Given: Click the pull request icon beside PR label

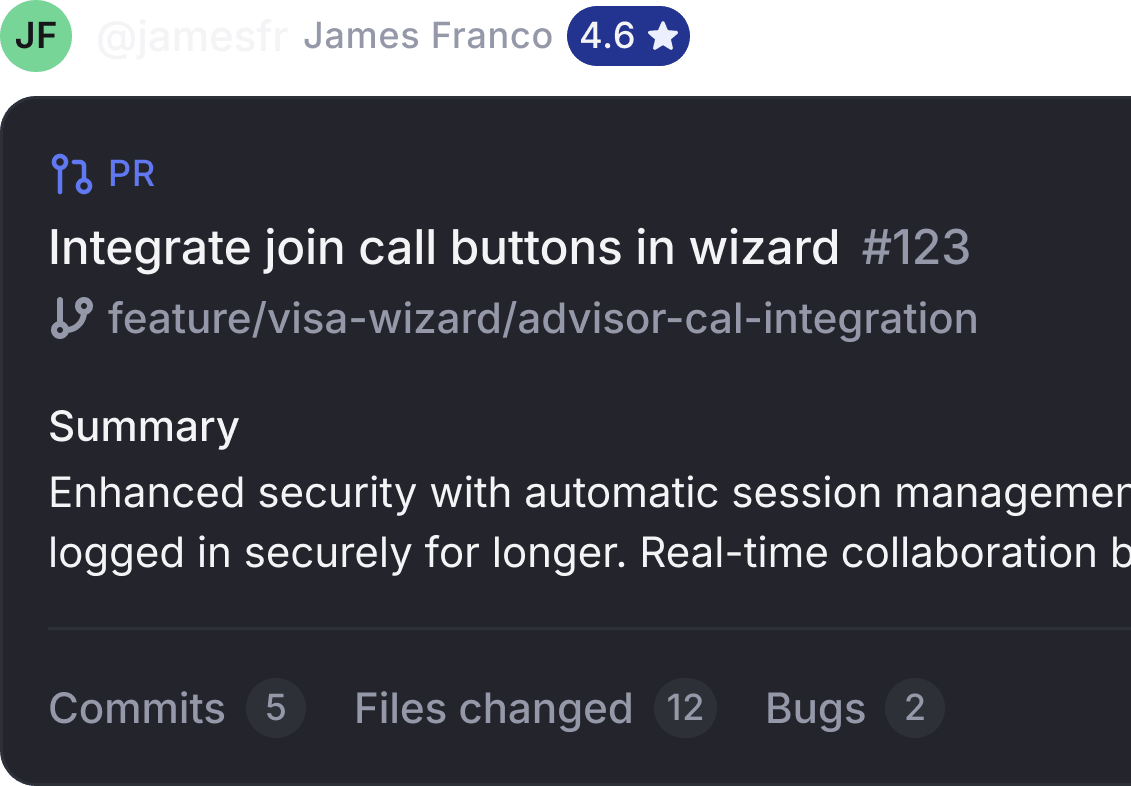Looking at the screenshot, I should point(70,173).
